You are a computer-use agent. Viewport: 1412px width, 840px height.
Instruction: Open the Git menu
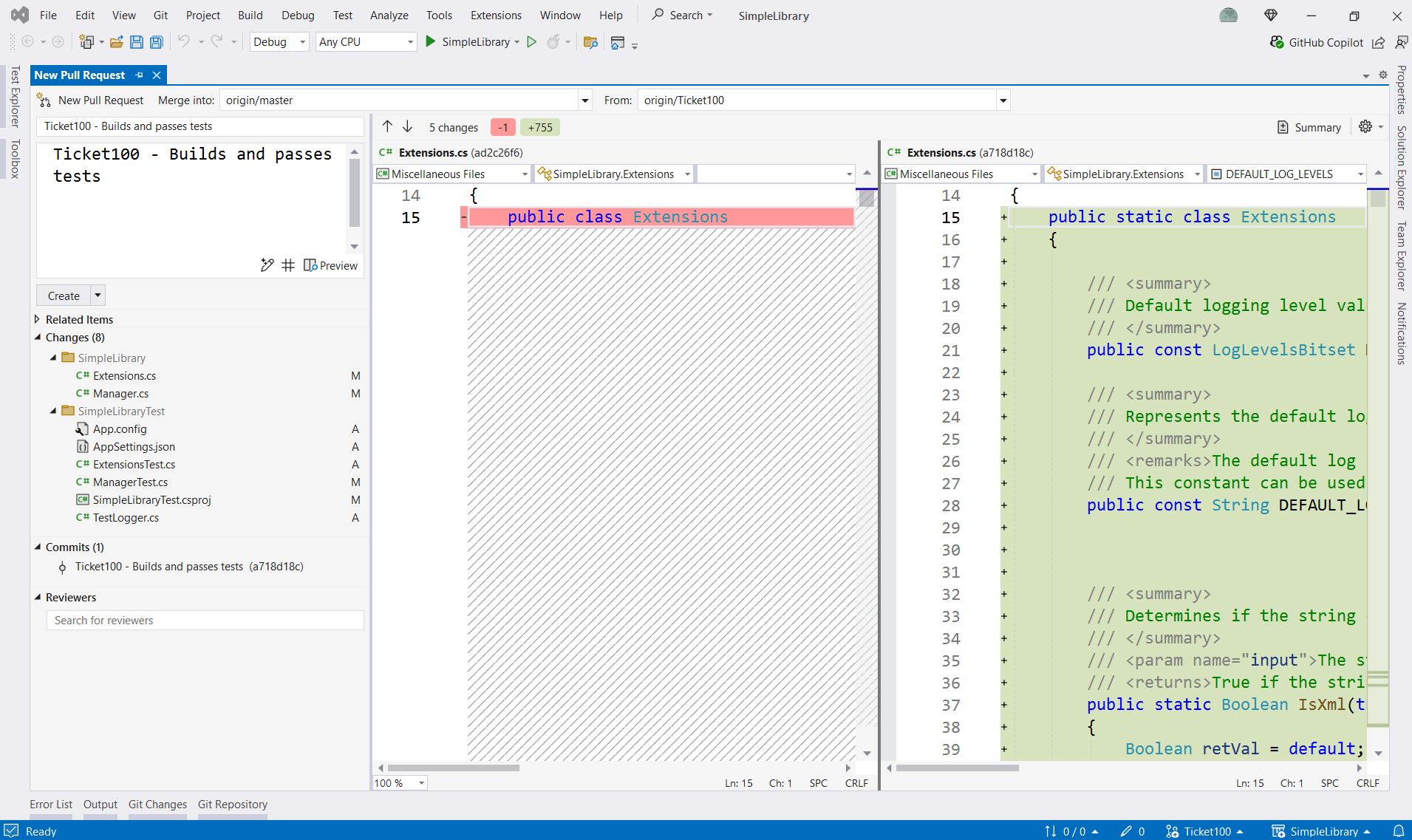pos(160,15)
